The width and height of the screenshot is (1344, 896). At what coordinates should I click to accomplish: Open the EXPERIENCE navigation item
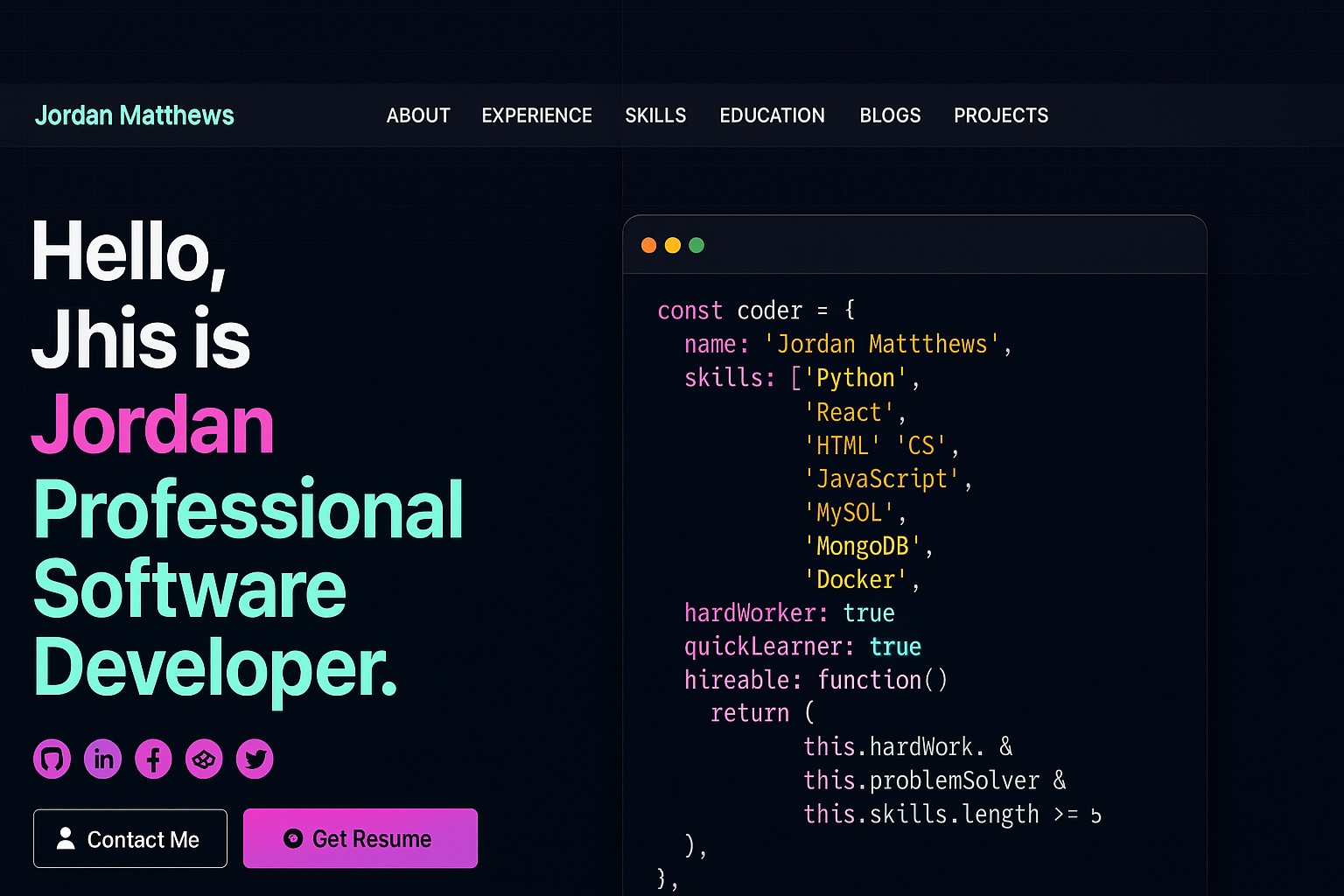pyautogui.click(x=536, y=115)
